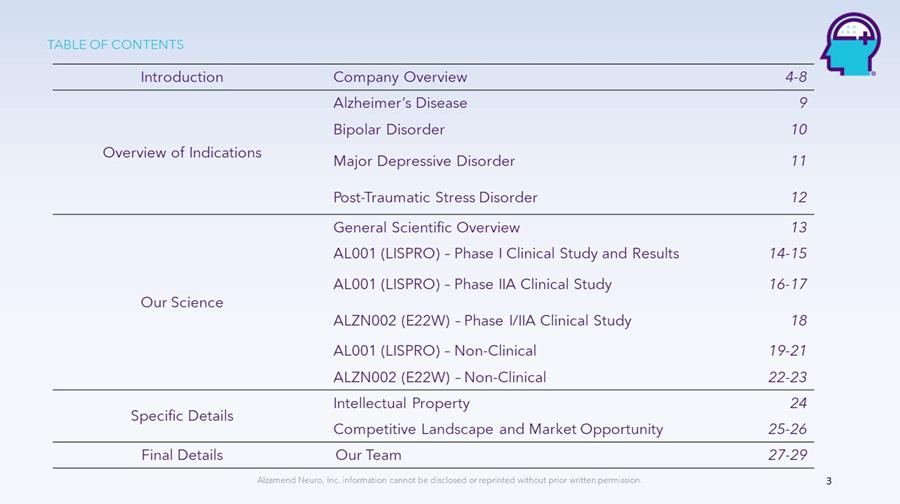Open the Our Team entry
Viewport: 900px width, 504px height.
tap(369, 455)
